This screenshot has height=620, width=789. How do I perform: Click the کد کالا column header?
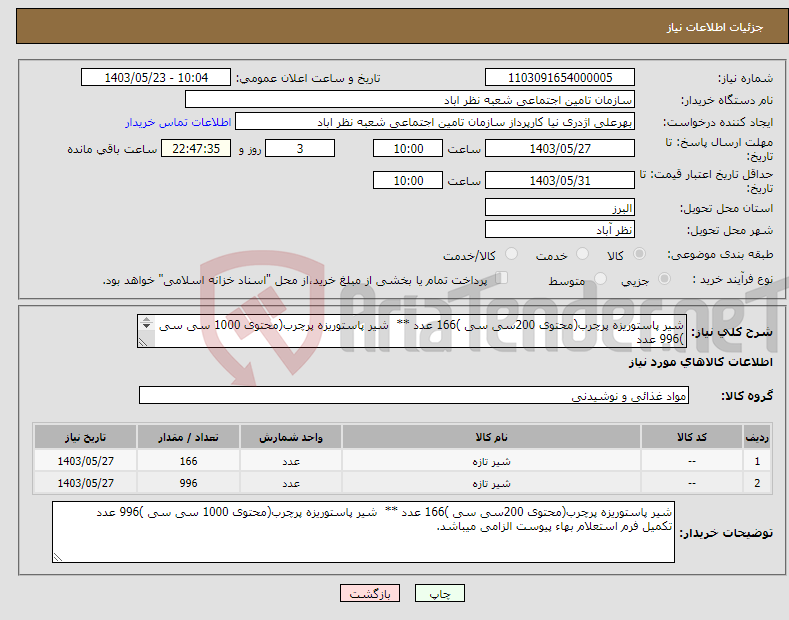tap(691, 437)
